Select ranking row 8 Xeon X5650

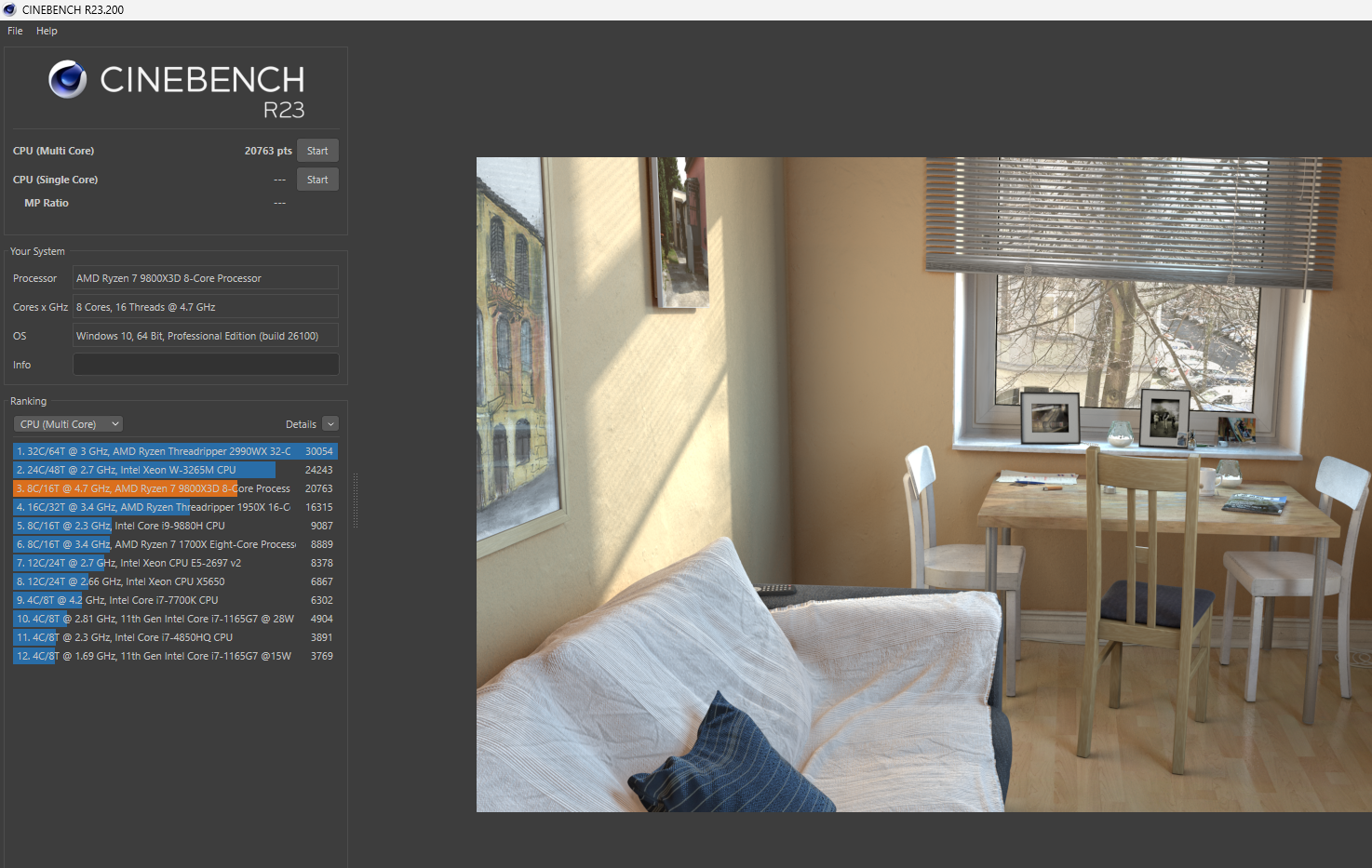175,581
